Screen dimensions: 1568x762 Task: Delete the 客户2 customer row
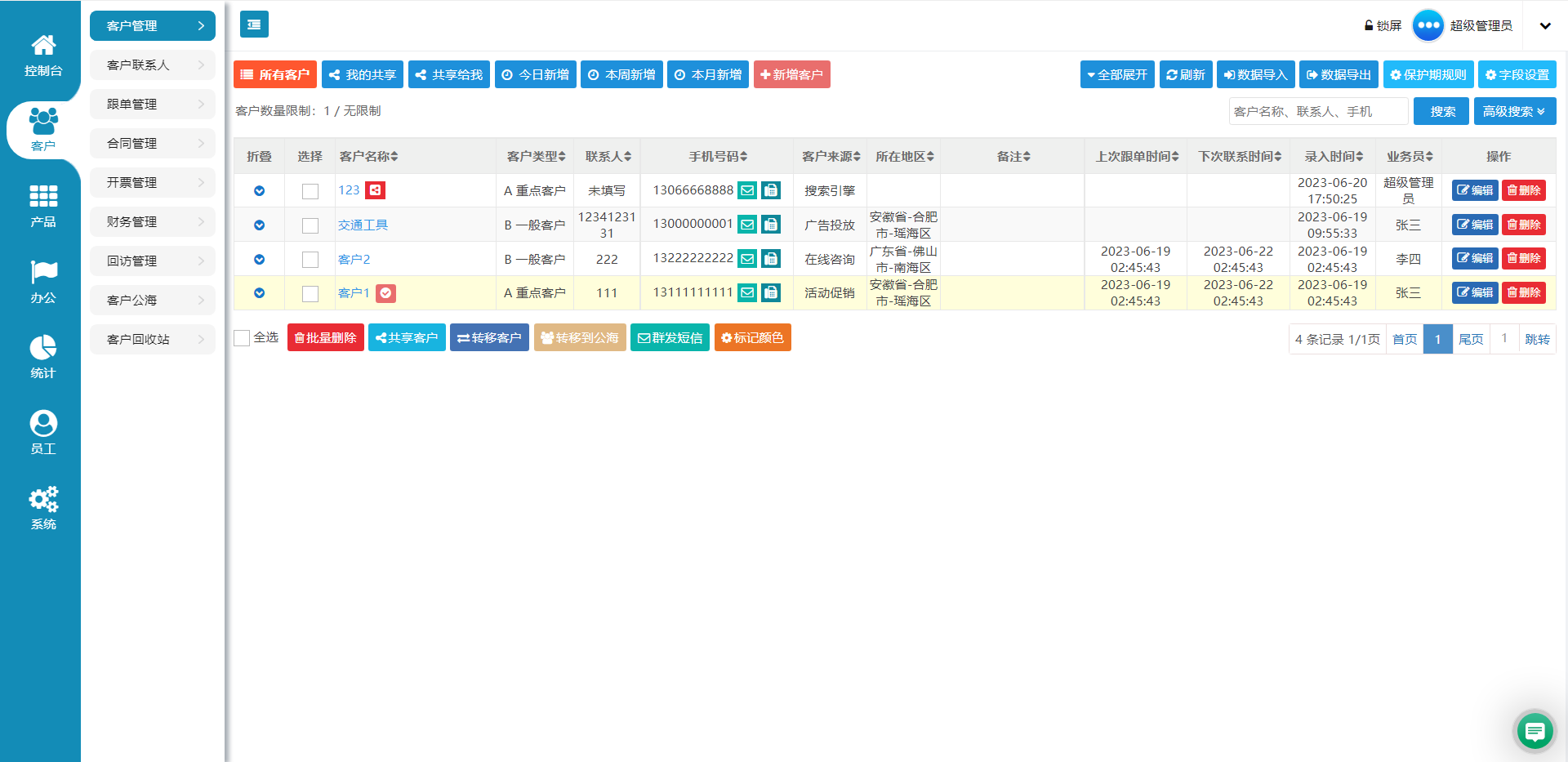[1524, 258]
